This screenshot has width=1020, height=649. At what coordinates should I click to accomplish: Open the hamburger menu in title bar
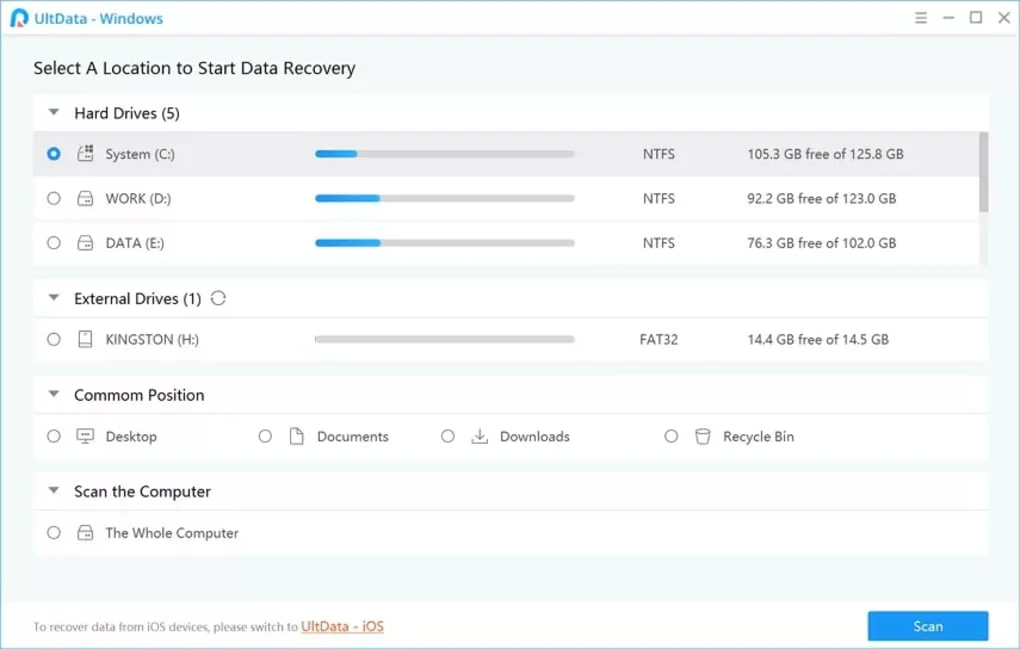pos(921,18)
